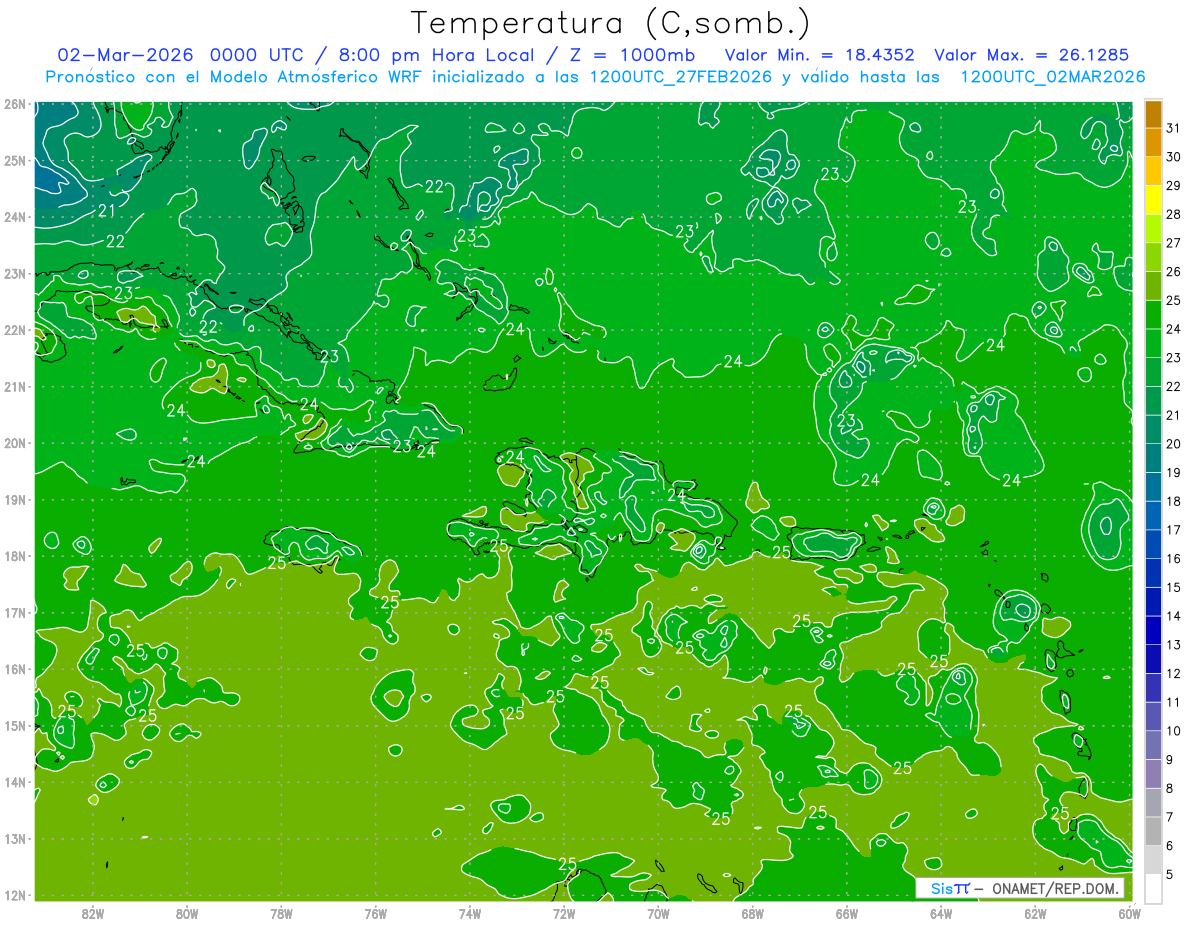Screen dimensions: 1200x927
Task: Click the 14N latitude axis label
Action: [14, 782]
